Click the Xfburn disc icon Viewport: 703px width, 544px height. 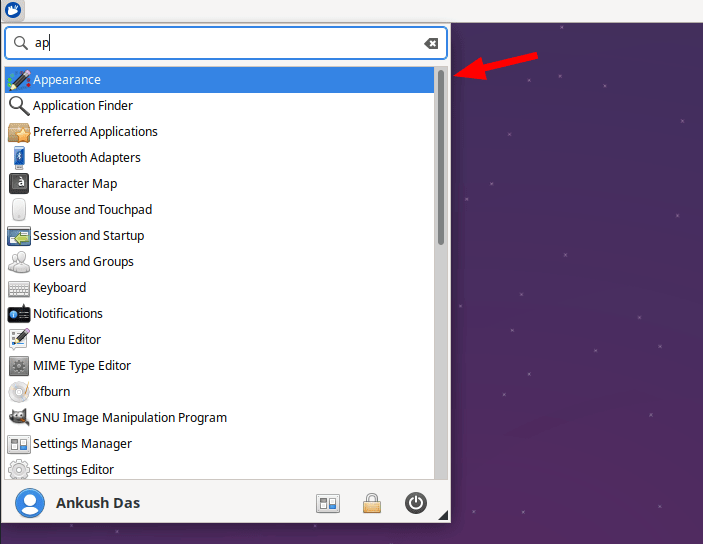click(x=18, y=392)
